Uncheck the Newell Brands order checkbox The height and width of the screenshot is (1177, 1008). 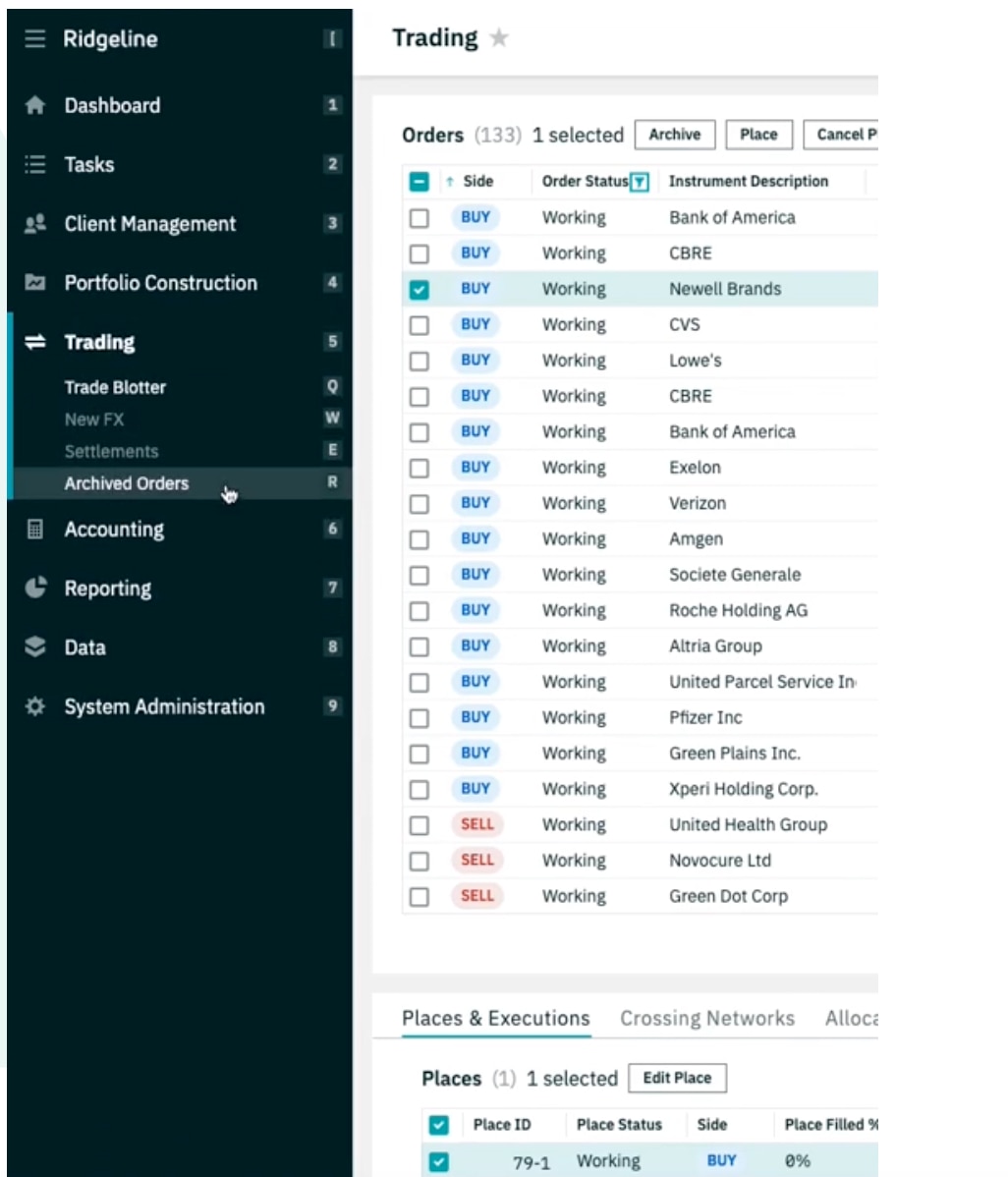point(419,289)
